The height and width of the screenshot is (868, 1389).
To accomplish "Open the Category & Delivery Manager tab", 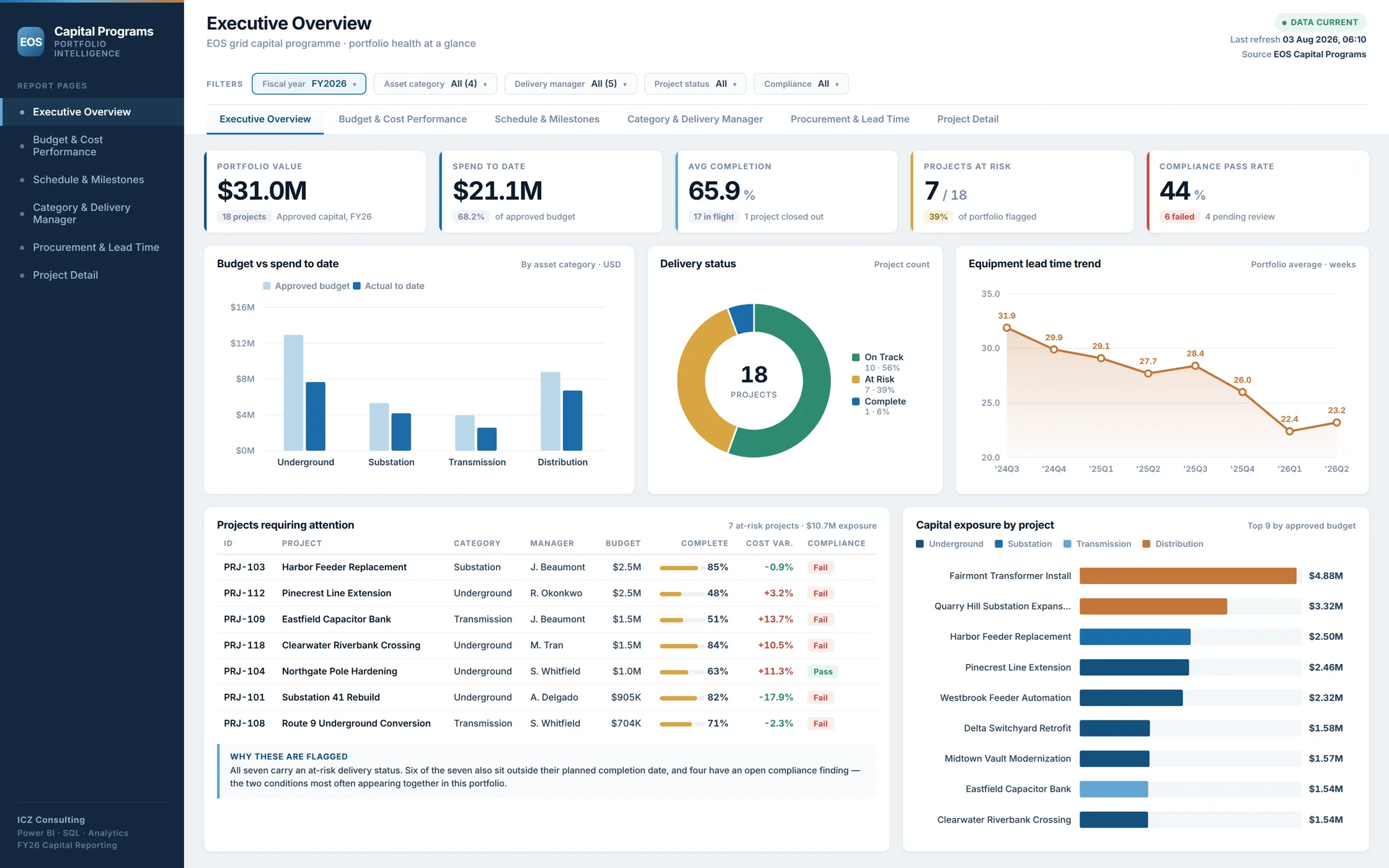I will click(x=695, y=119).
